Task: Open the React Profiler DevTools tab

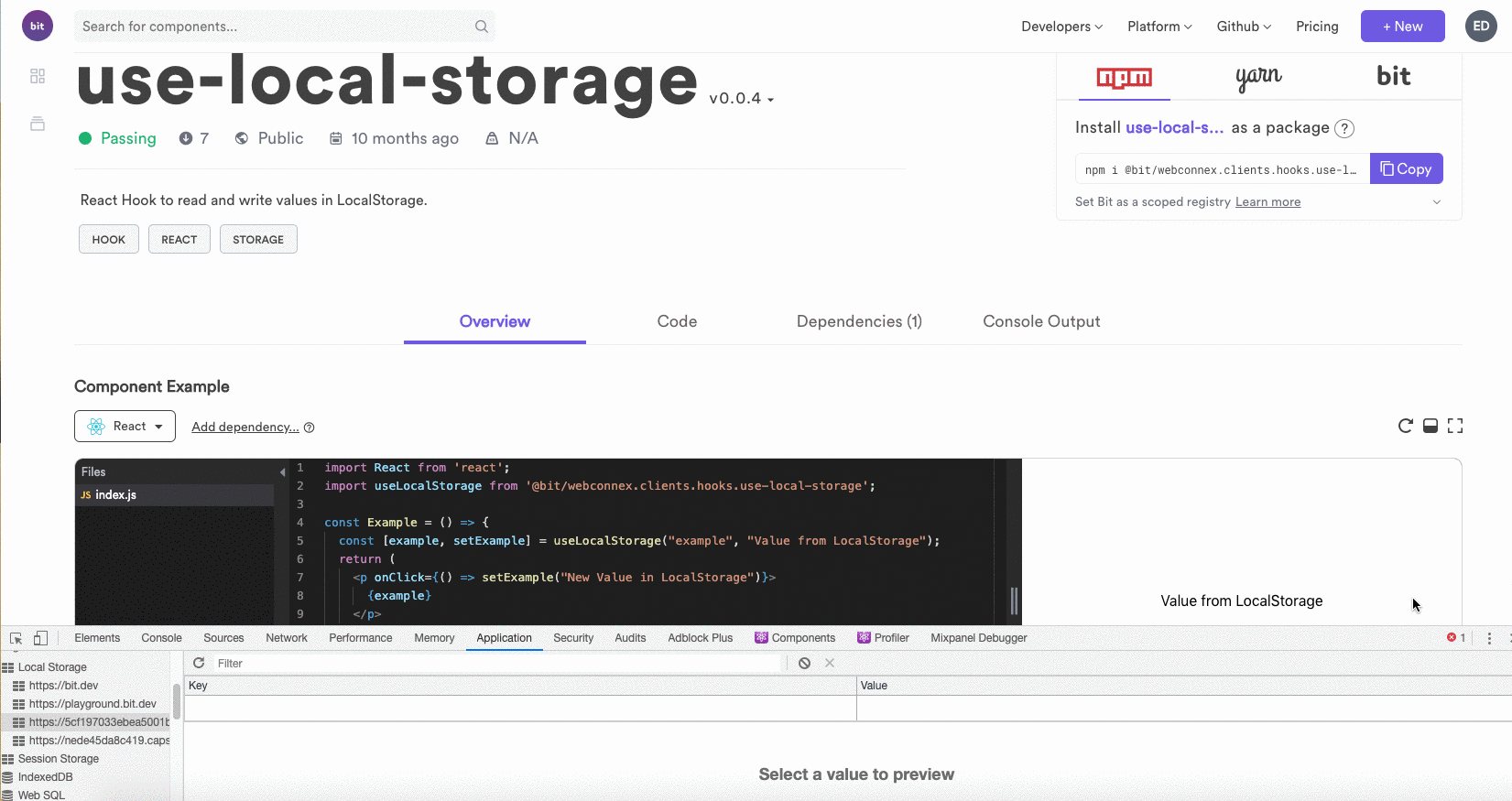Action: 883,638
